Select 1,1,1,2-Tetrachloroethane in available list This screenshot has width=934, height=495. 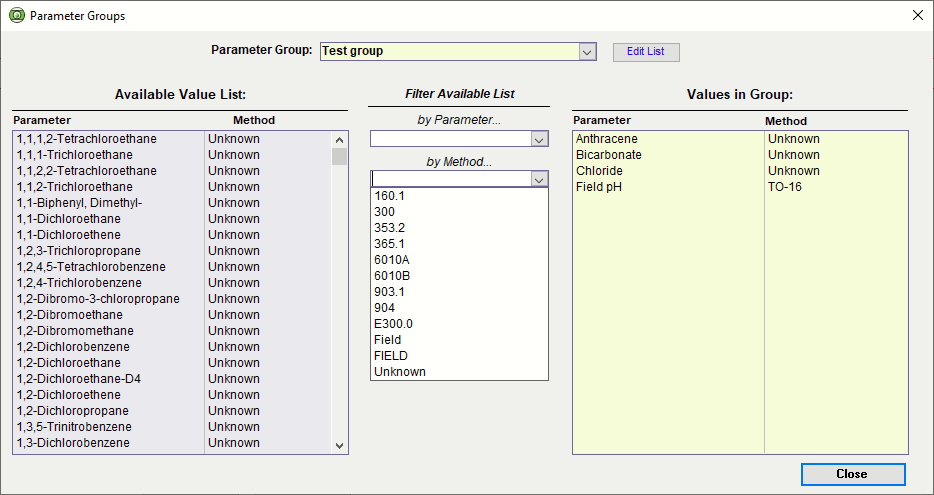[x=172, y=139]
